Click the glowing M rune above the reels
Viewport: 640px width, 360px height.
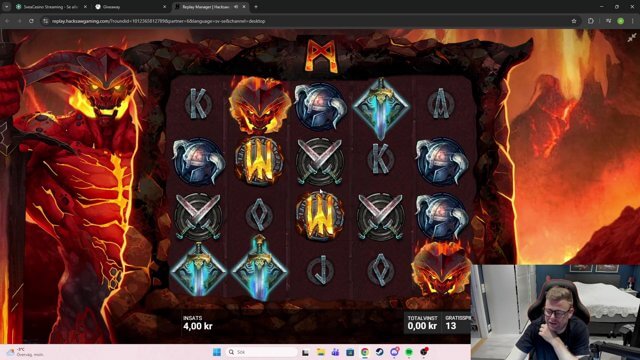coord(321,57)
